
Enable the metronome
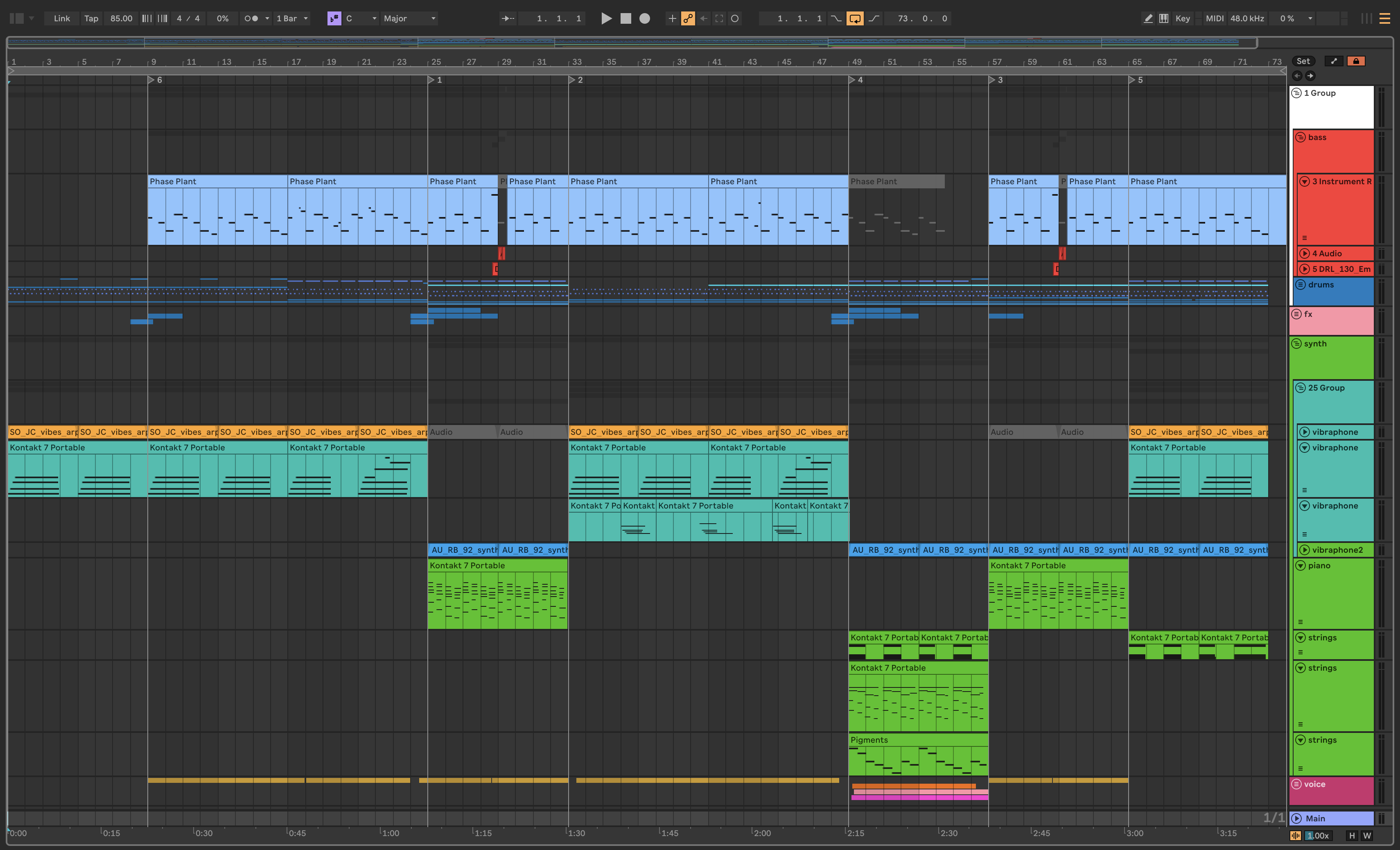(x=251, y=18)
